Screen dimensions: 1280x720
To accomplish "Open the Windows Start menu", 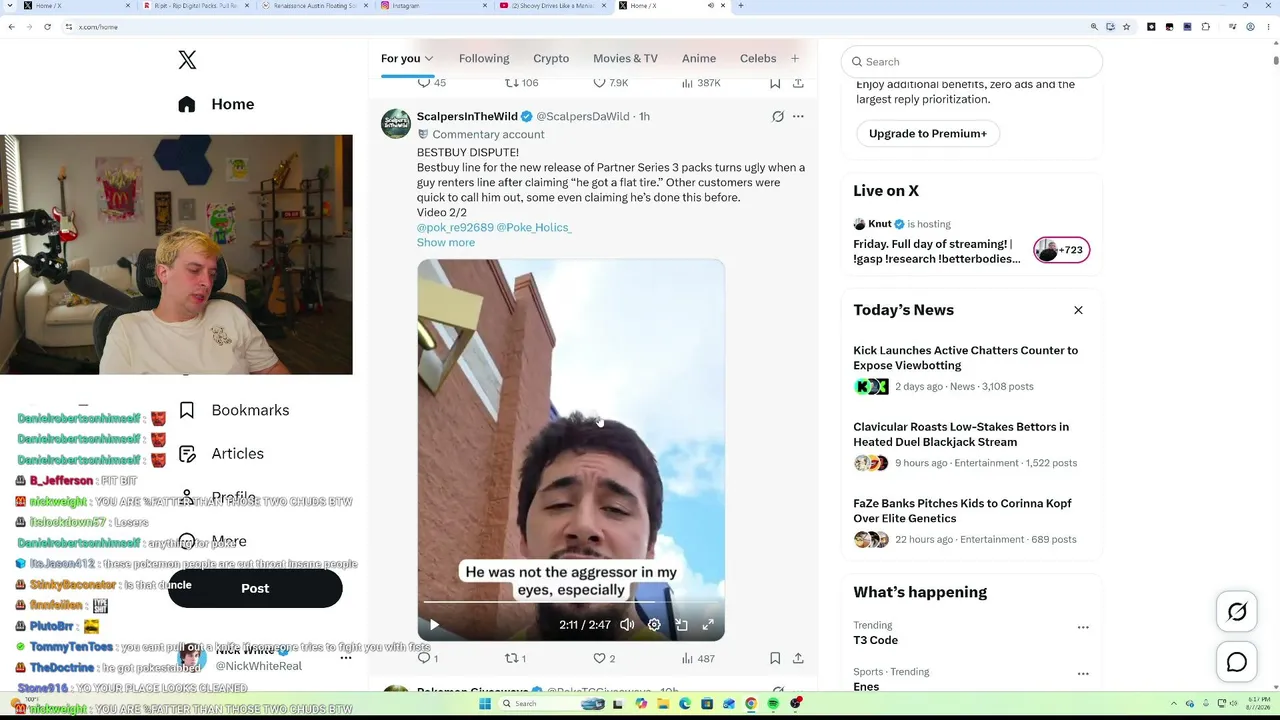I will click(x=485, y=704).
